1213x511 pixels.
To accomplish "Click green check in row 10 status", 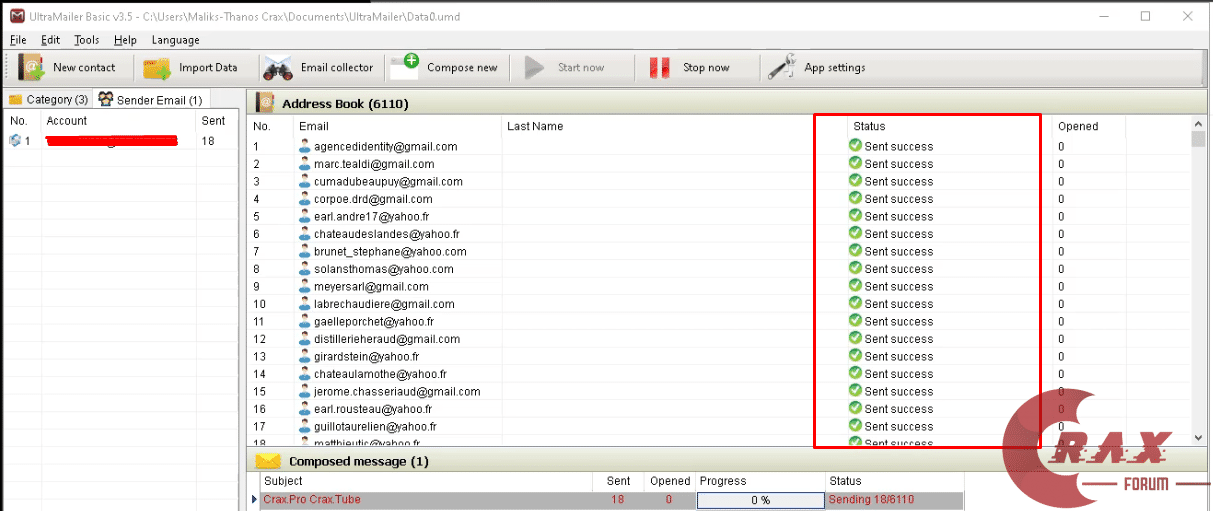I will (x=855, y=303).
